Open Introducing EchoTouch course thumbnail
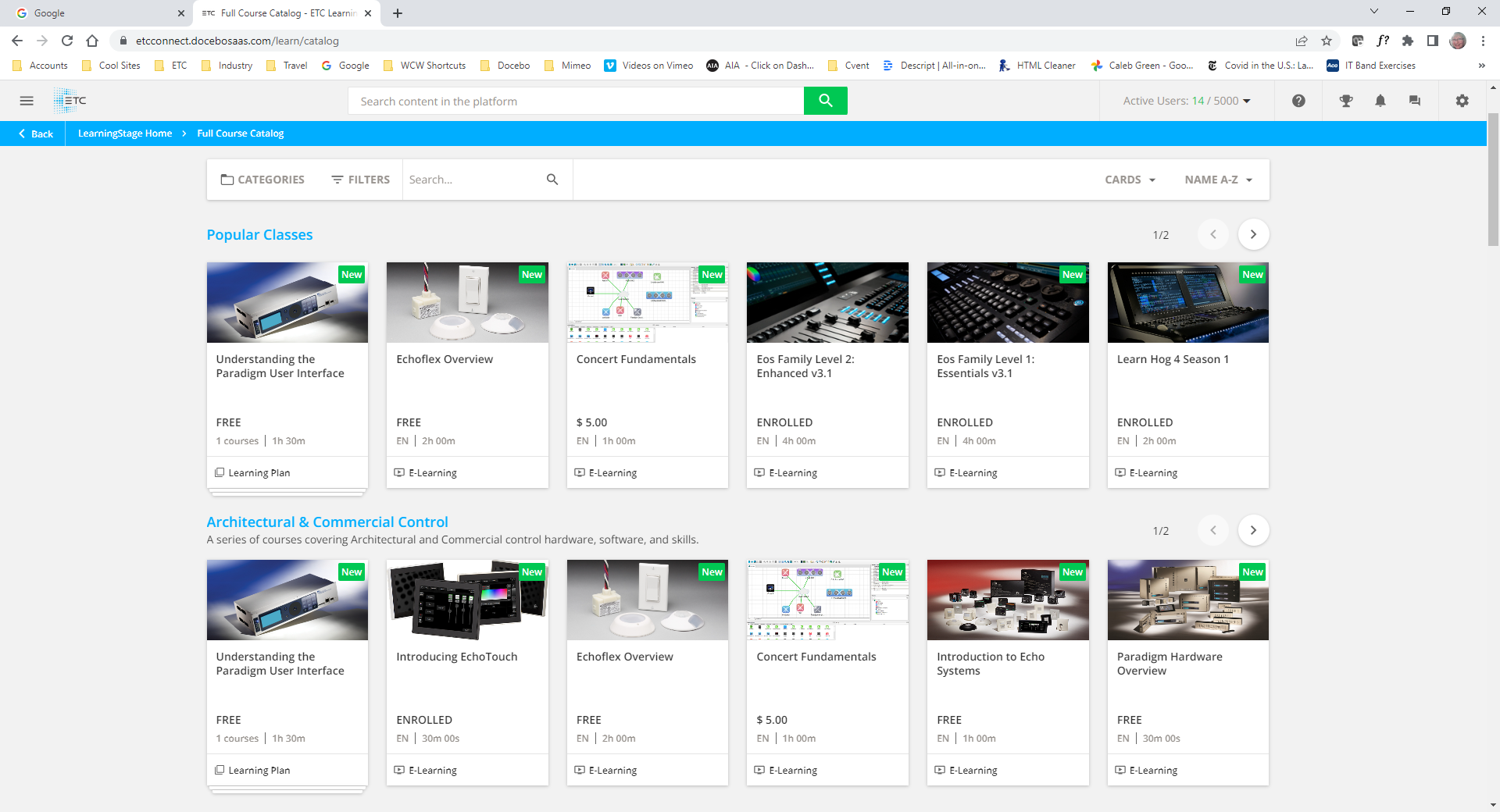The image size is (1500, 812). point(467,600)
